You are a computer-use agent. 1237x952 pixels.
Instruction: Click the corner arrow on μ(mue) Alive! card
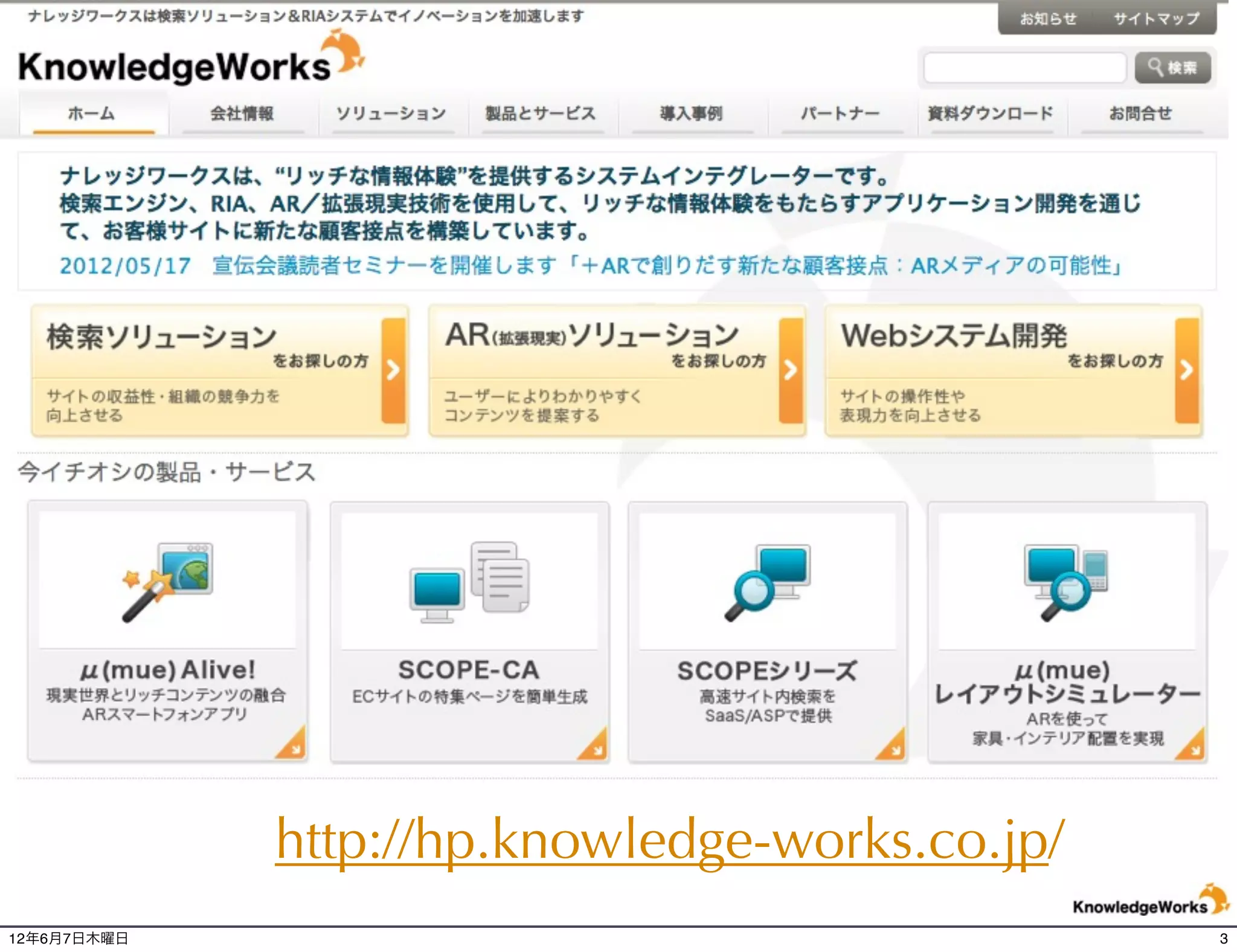292,744
